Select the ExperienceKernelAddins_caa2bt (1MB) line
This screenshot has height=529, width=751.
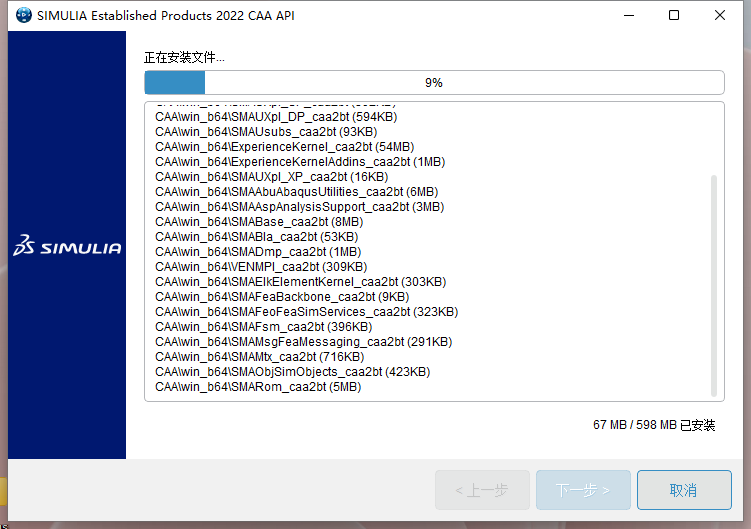click(x=300, y=162)
